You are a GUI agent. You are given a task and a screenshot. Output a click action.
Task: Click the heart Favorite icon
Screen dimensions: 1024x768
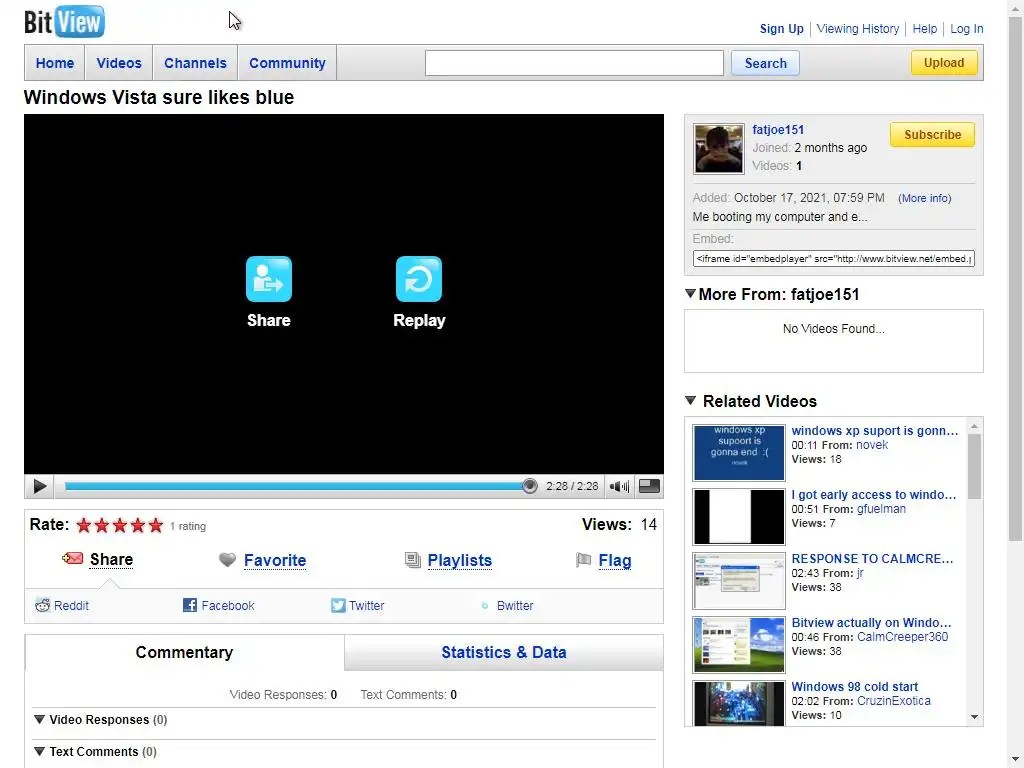tap(227, 560)
